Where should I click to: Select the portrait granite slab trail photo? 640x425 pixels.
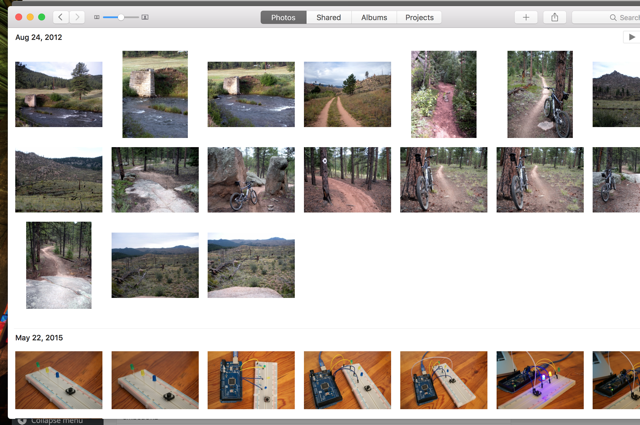[59, 265]
